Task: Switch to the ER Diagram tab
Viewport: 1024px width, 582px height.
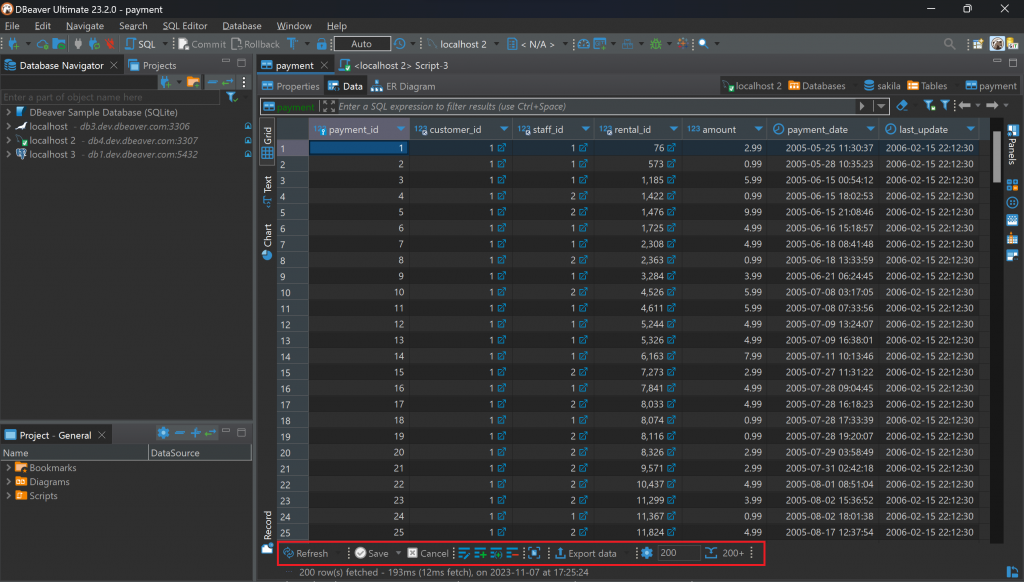Action: [403, 86]
